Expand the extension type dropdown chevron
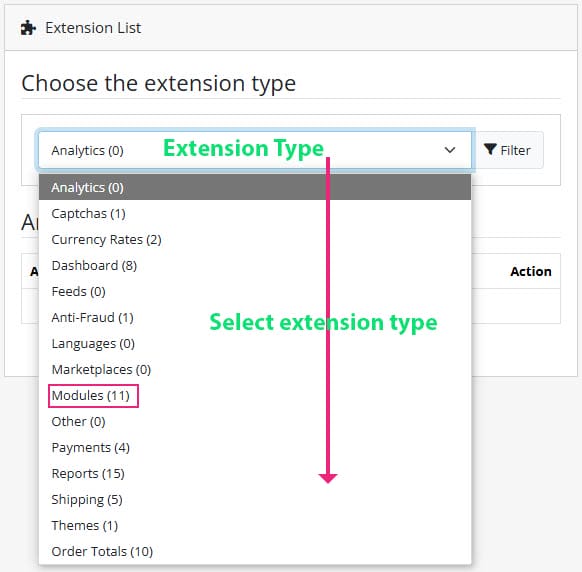Screen dimensions: 582x572 pos(449,150)
